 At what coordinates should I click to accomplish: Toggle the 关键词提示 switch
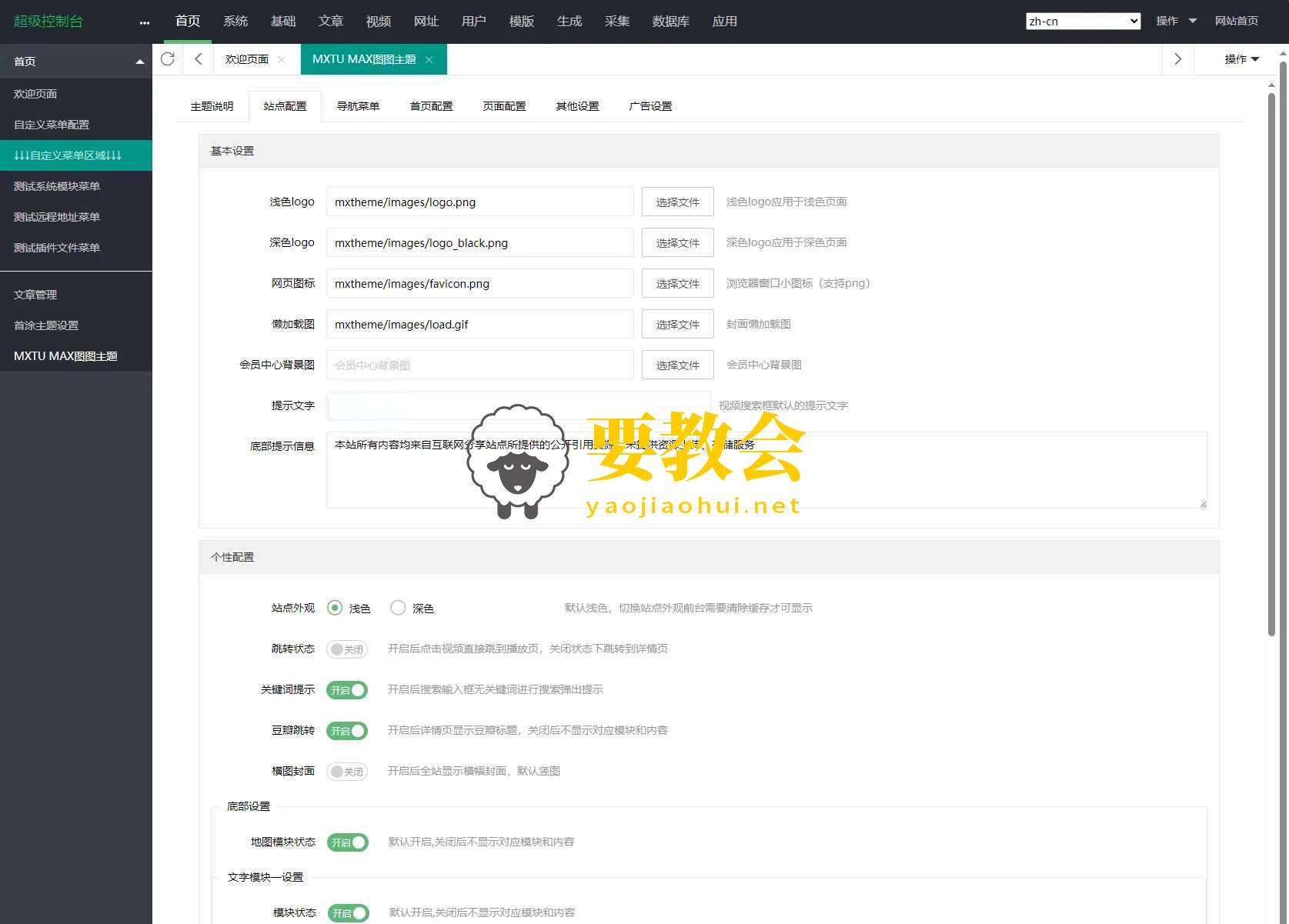pyautogui.click(x=347, y=690)
